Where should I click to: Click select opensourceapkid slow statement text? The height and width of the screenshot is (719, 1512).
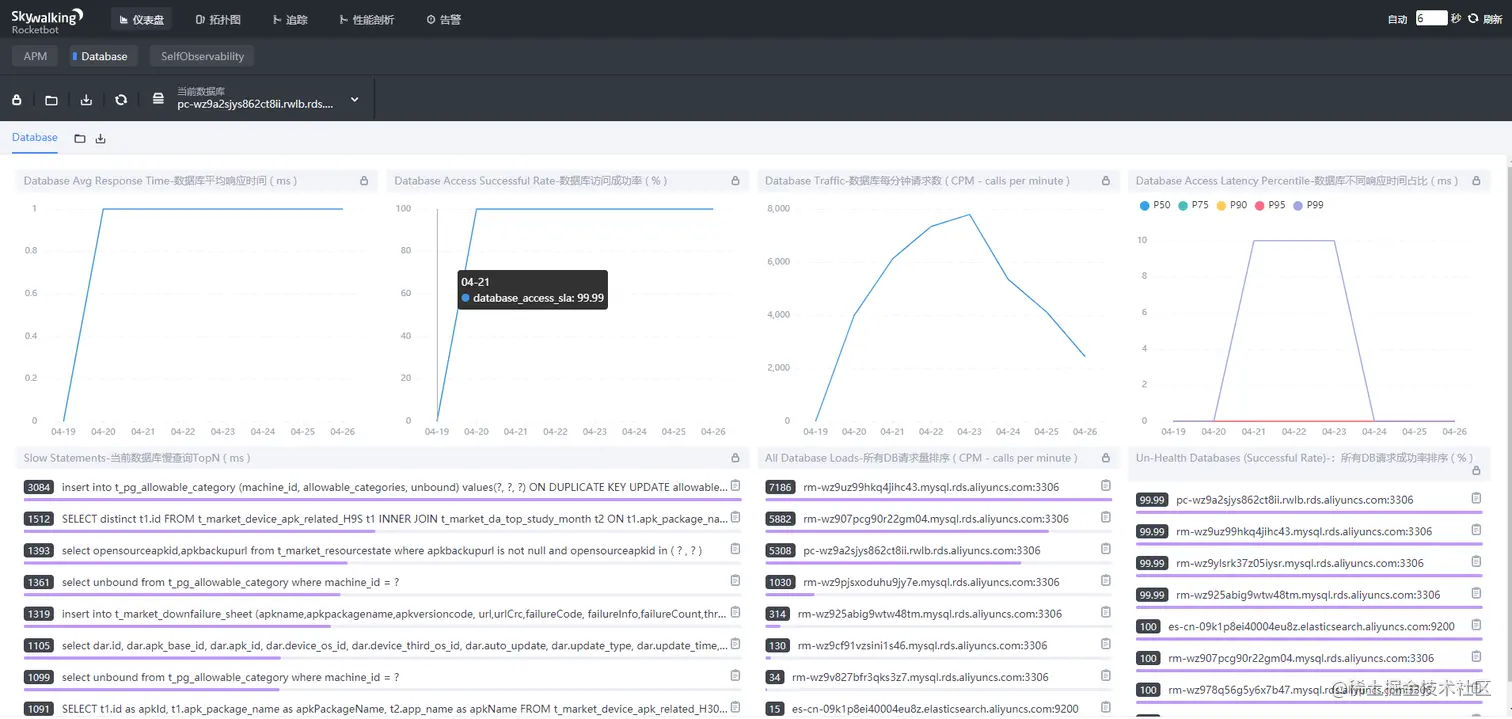coord(382,551)
